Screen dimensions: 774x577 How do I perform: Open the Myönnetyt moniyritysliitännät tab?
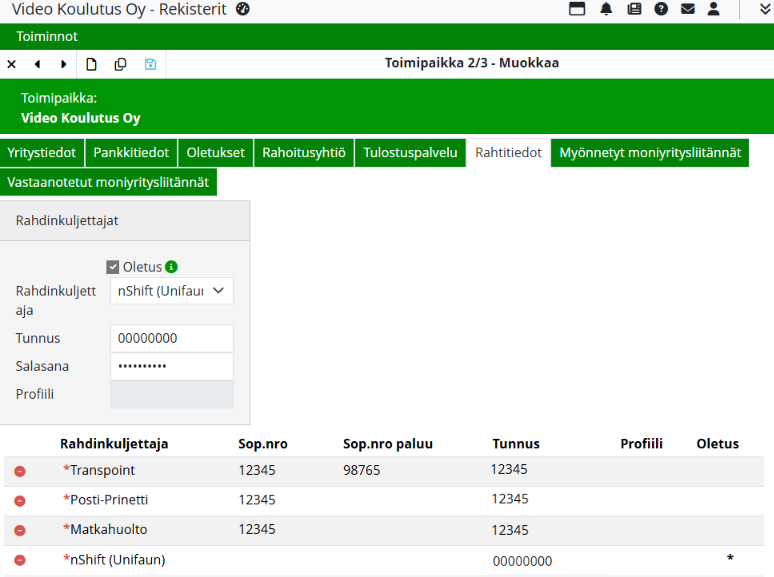click(649, 153)
